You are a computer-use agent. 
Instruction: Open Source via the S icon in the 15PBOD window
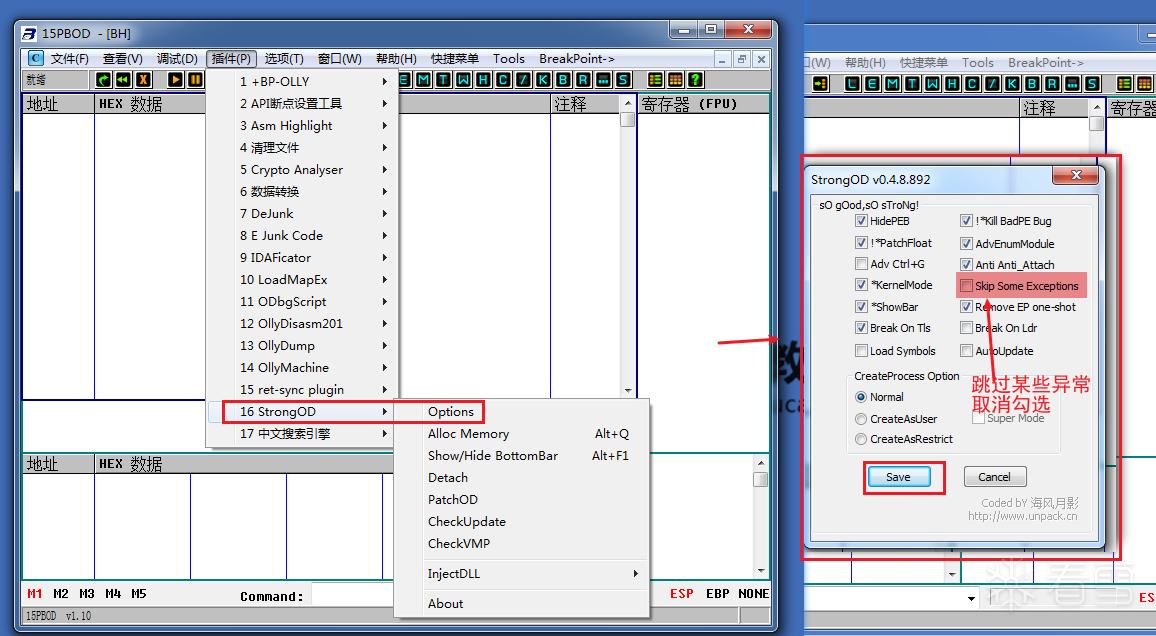click(x=623, y=80)
